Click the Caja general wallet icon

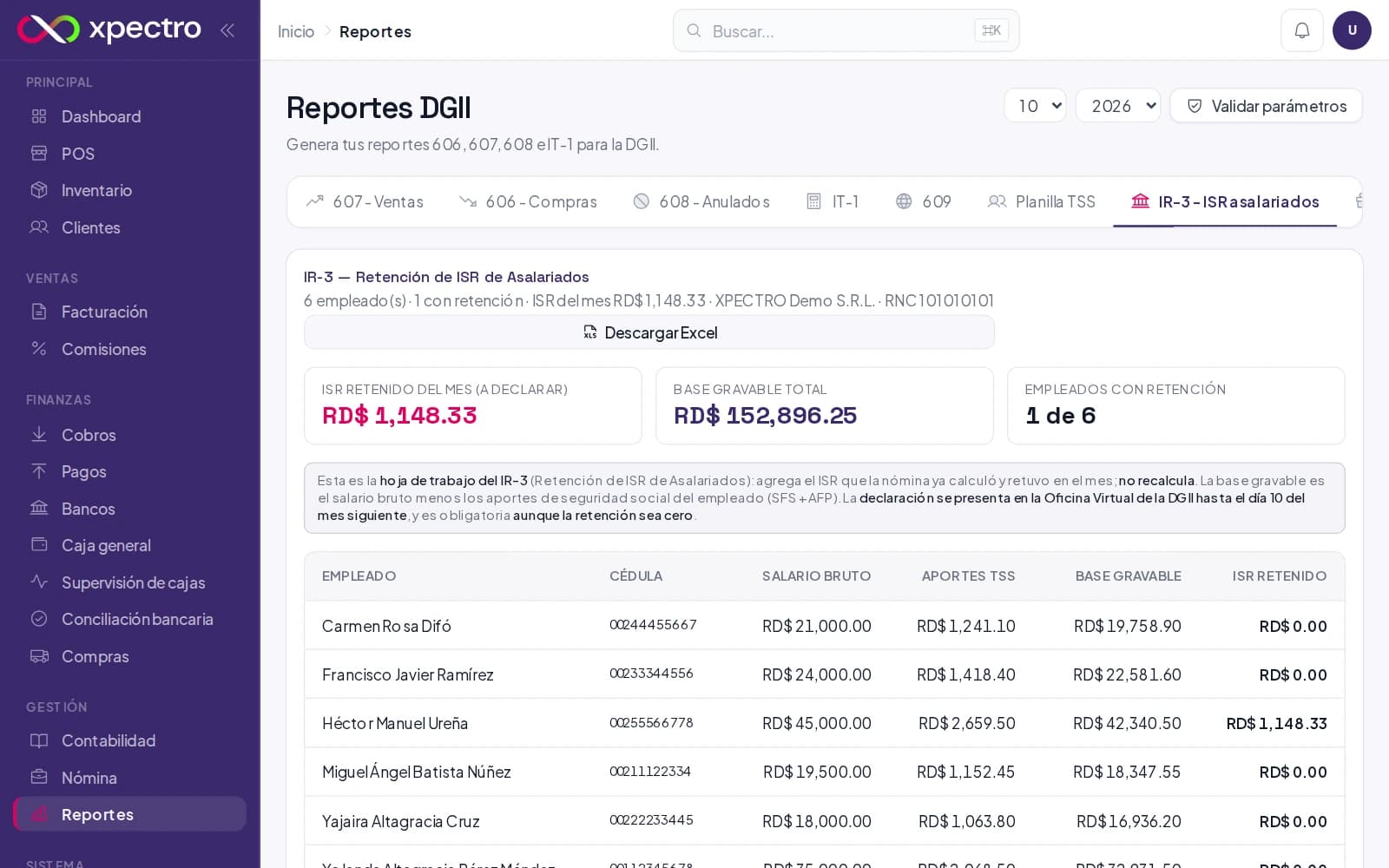click(39, 545)
